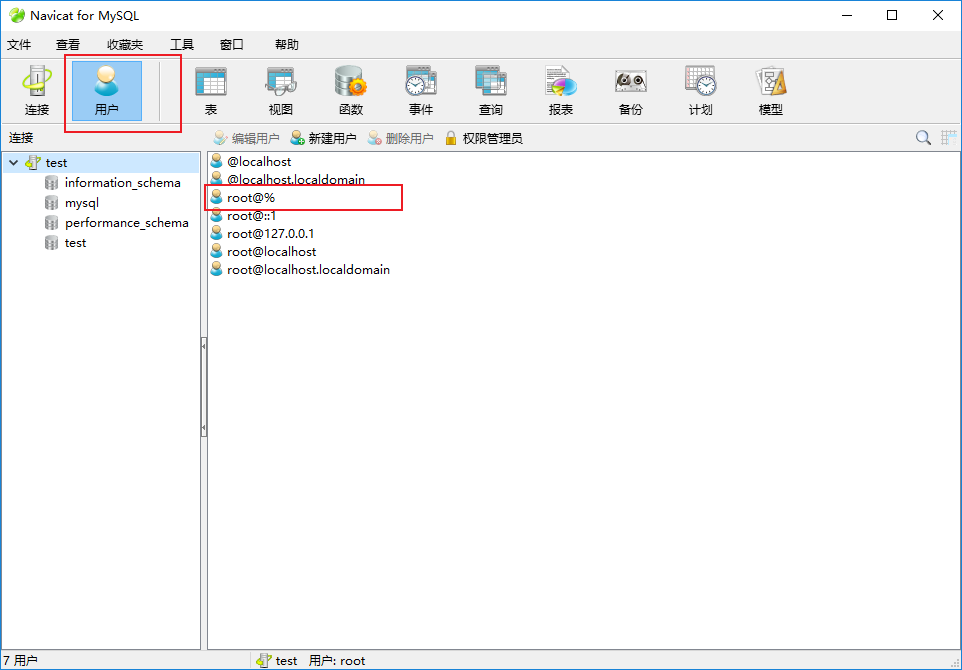This screenshot has height=670, width=962.
Task: Open the 窗口 (Window) menu
Action: pos(231,45)
